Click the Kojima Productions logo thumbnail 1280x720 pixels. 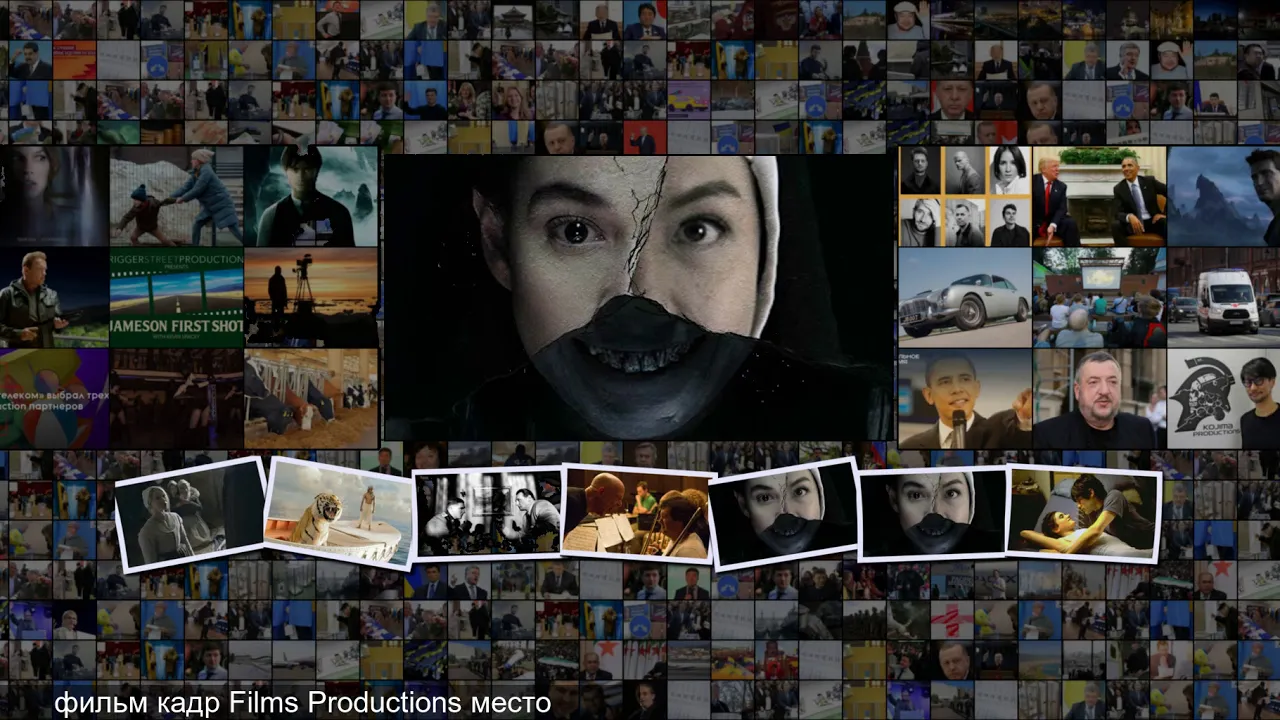point(1223,398)
